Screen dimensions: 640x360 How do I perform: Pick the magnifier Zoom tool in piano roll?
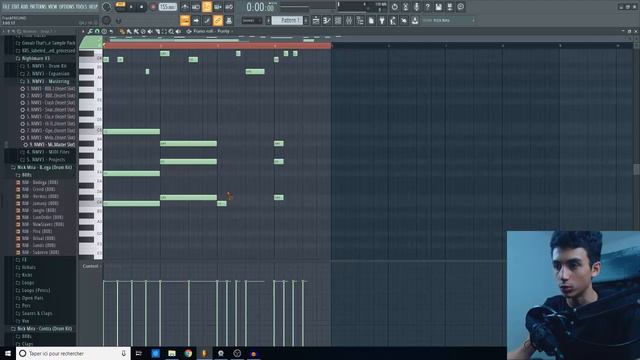pyautogui.click(x=171, y=31)
